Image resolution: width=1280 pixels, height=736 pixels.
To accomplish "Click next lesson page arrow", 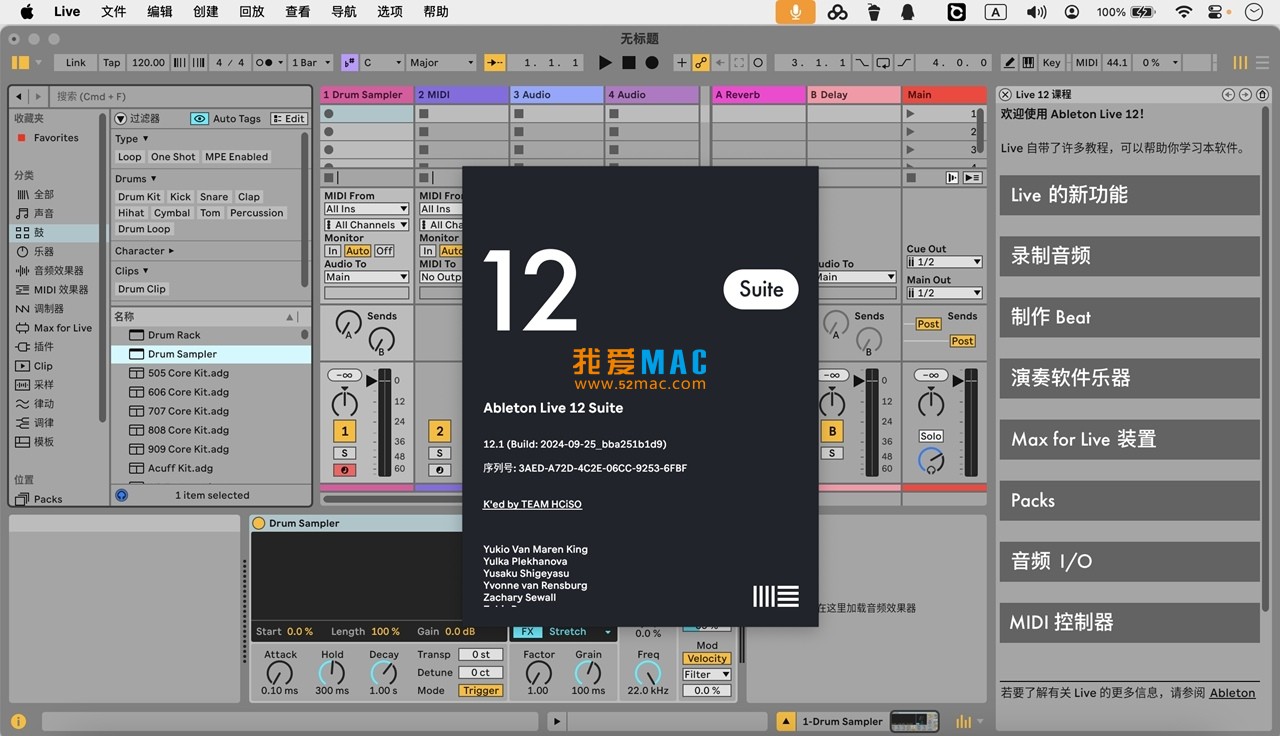I will coord(1245,95).
